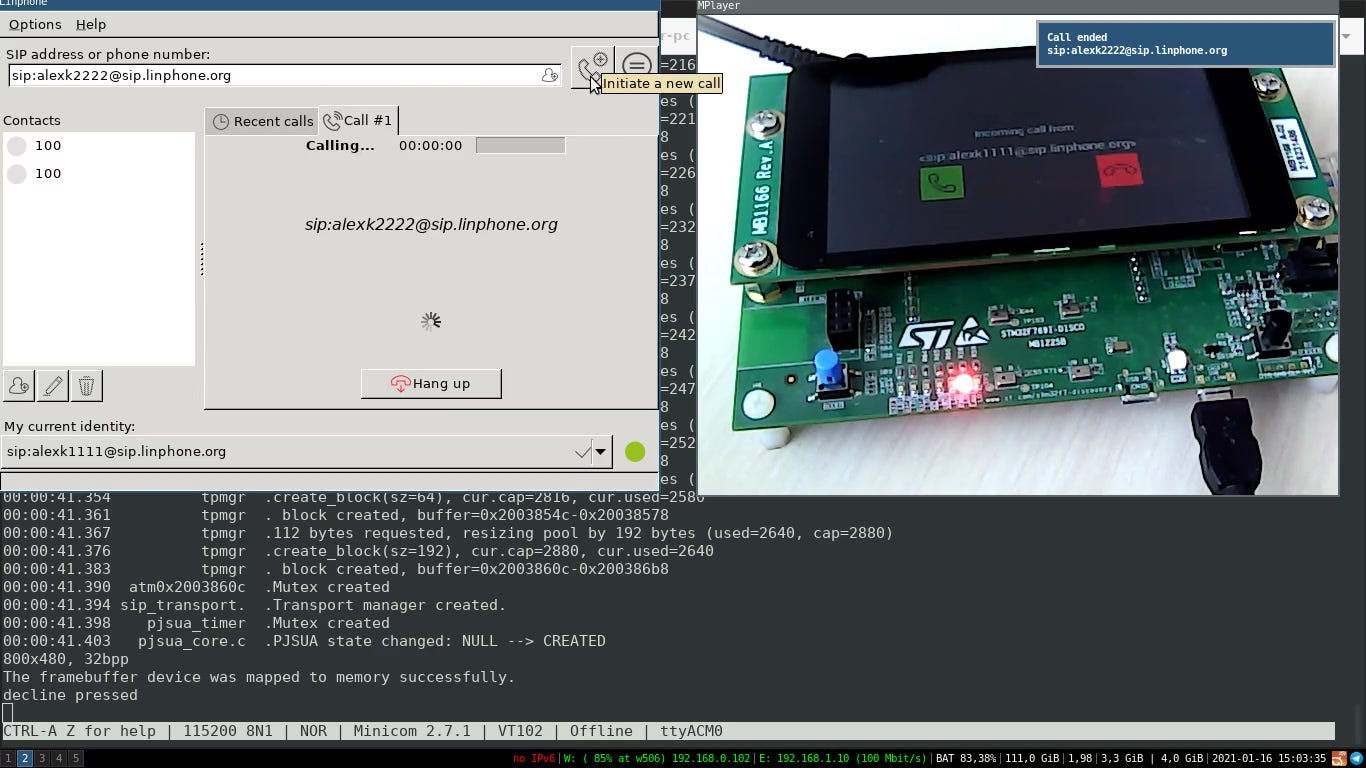Switch to the Recent calls tab
The image size is (1366, 768).
click(262, 121)
